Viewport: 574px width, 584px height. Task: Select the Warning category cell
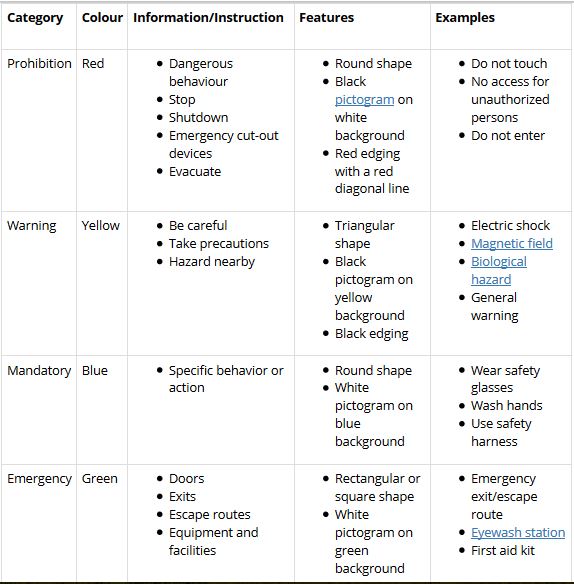[x=32, y=226]
